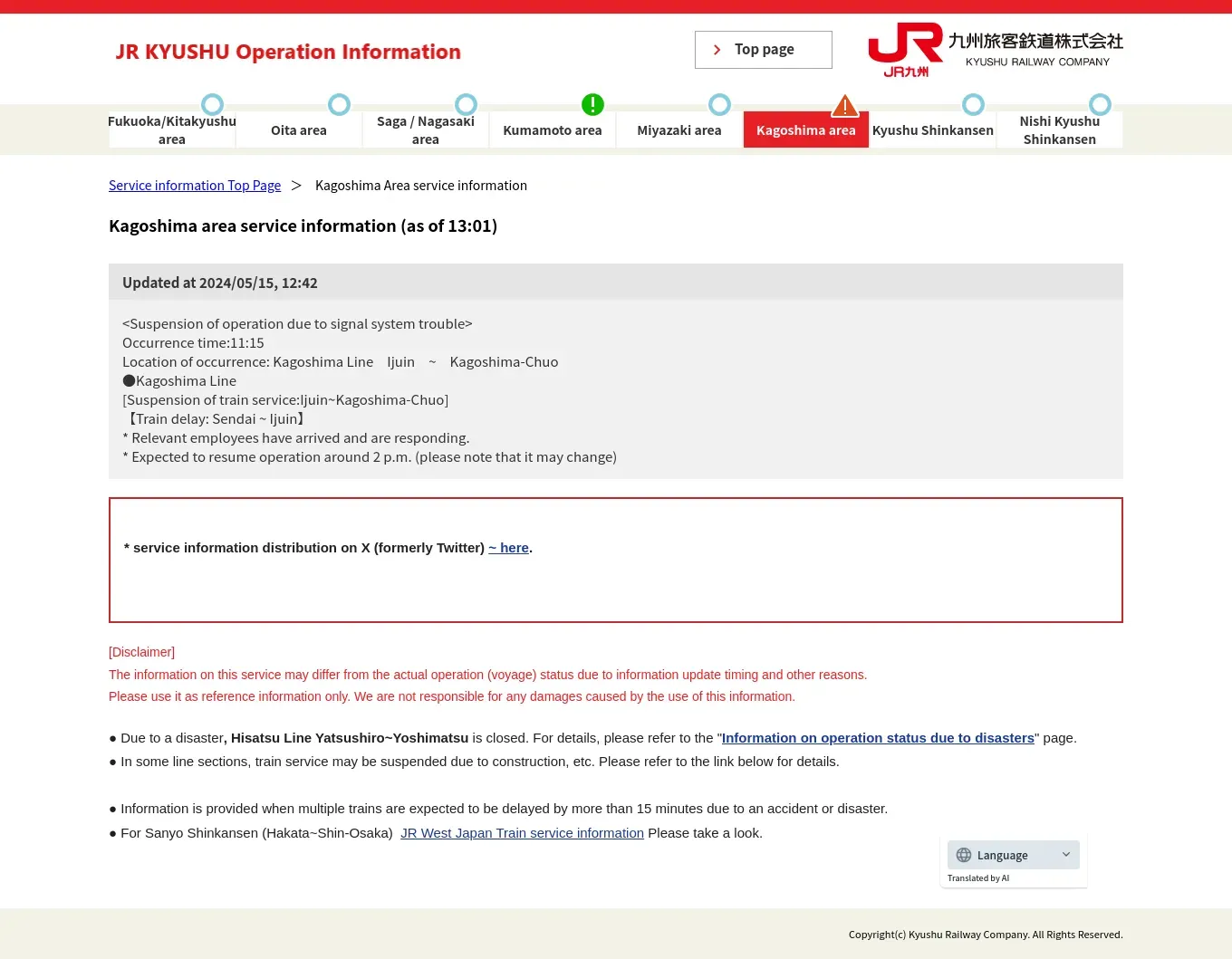Click the globe icon beside Language

[x=964, y=855]
